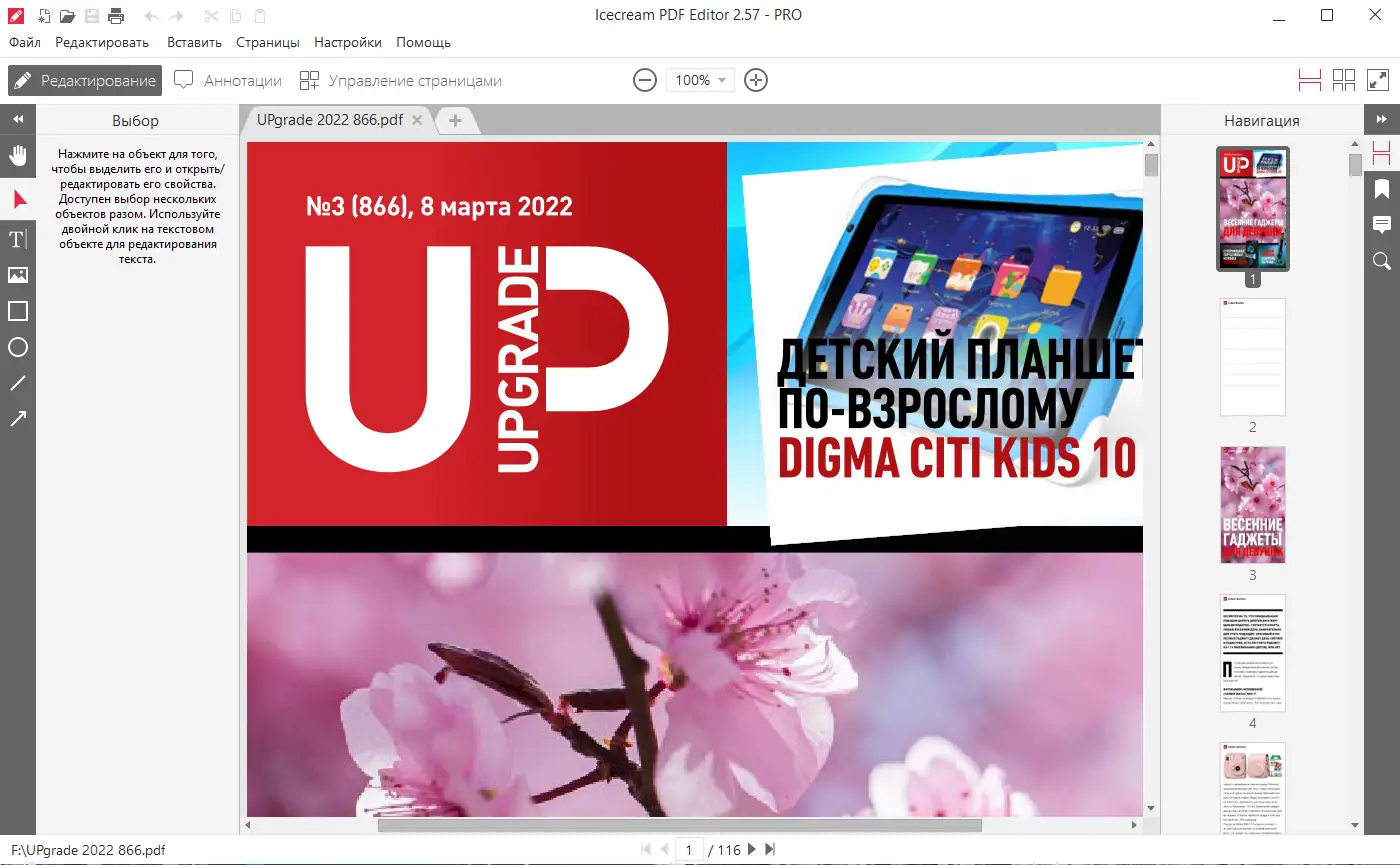Screen dimensions: 1400x865
Task: Switch to page grid view mode
Action: [x=1344, y=80]
